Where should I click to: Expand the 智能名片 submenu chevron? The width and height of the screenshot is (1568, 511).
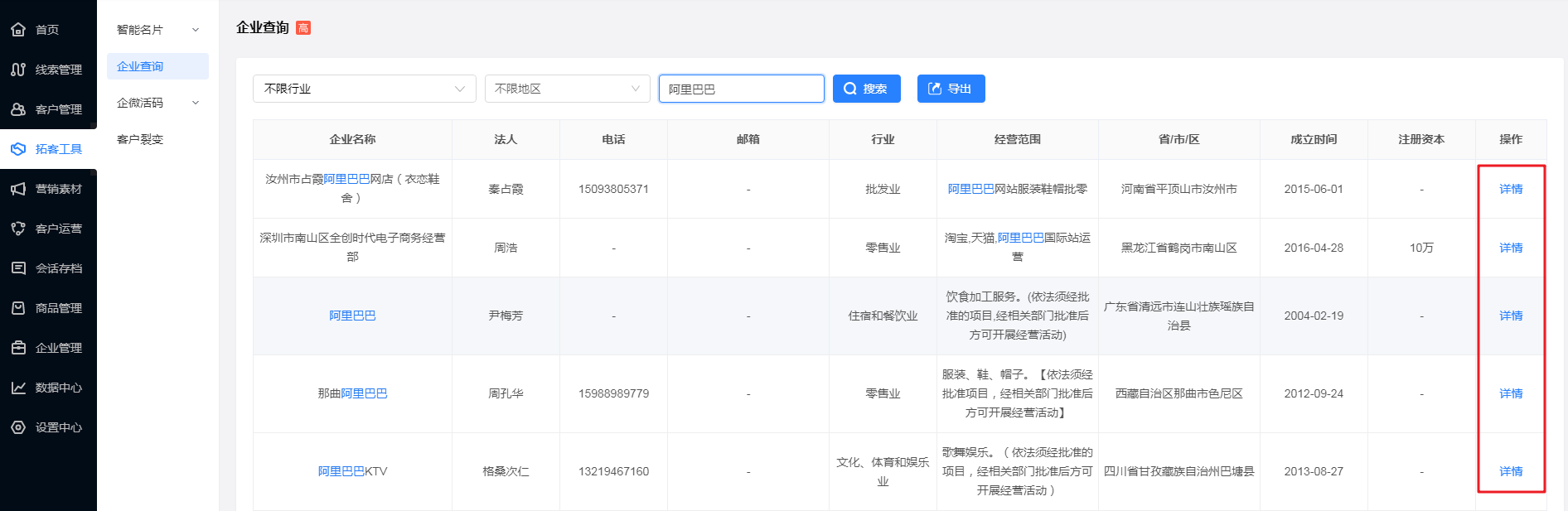[196, 30]
